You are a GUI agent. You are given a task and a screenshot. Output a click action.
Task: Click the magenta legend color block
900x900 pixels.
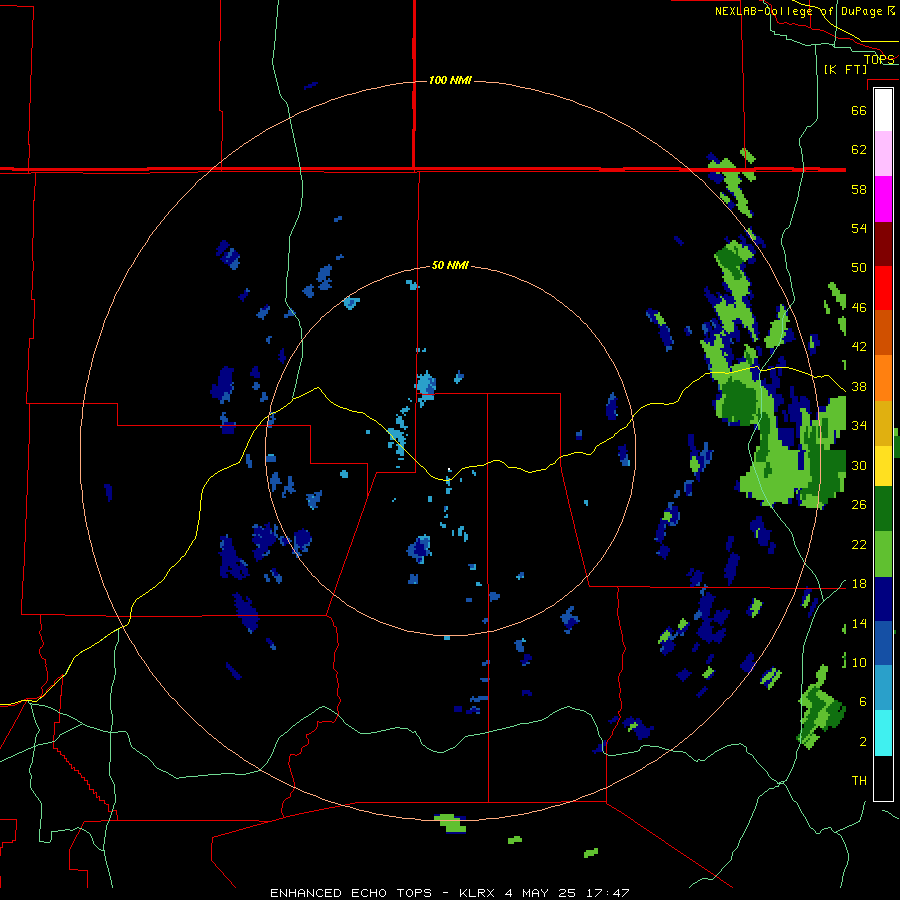[x=883, y=199]
